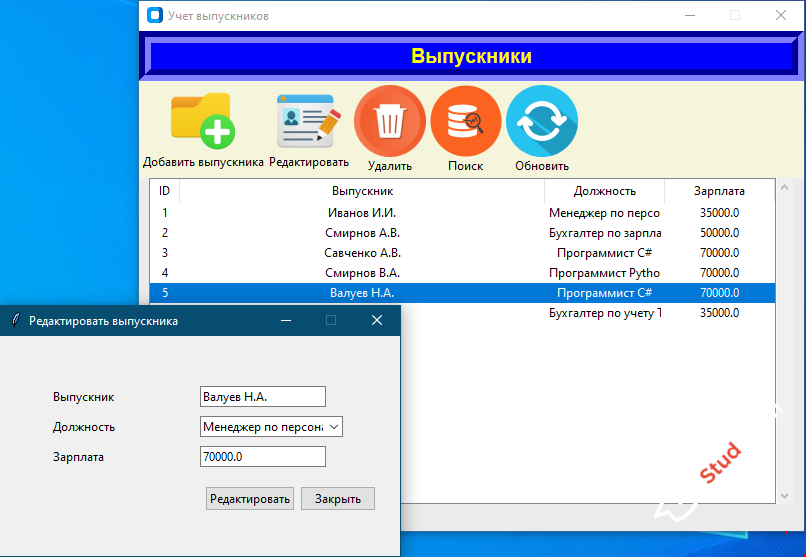Focus the Зарплата input with 70000.0
Image resolution: width=806 pixels, height=557 pixels.
[263, 456]
